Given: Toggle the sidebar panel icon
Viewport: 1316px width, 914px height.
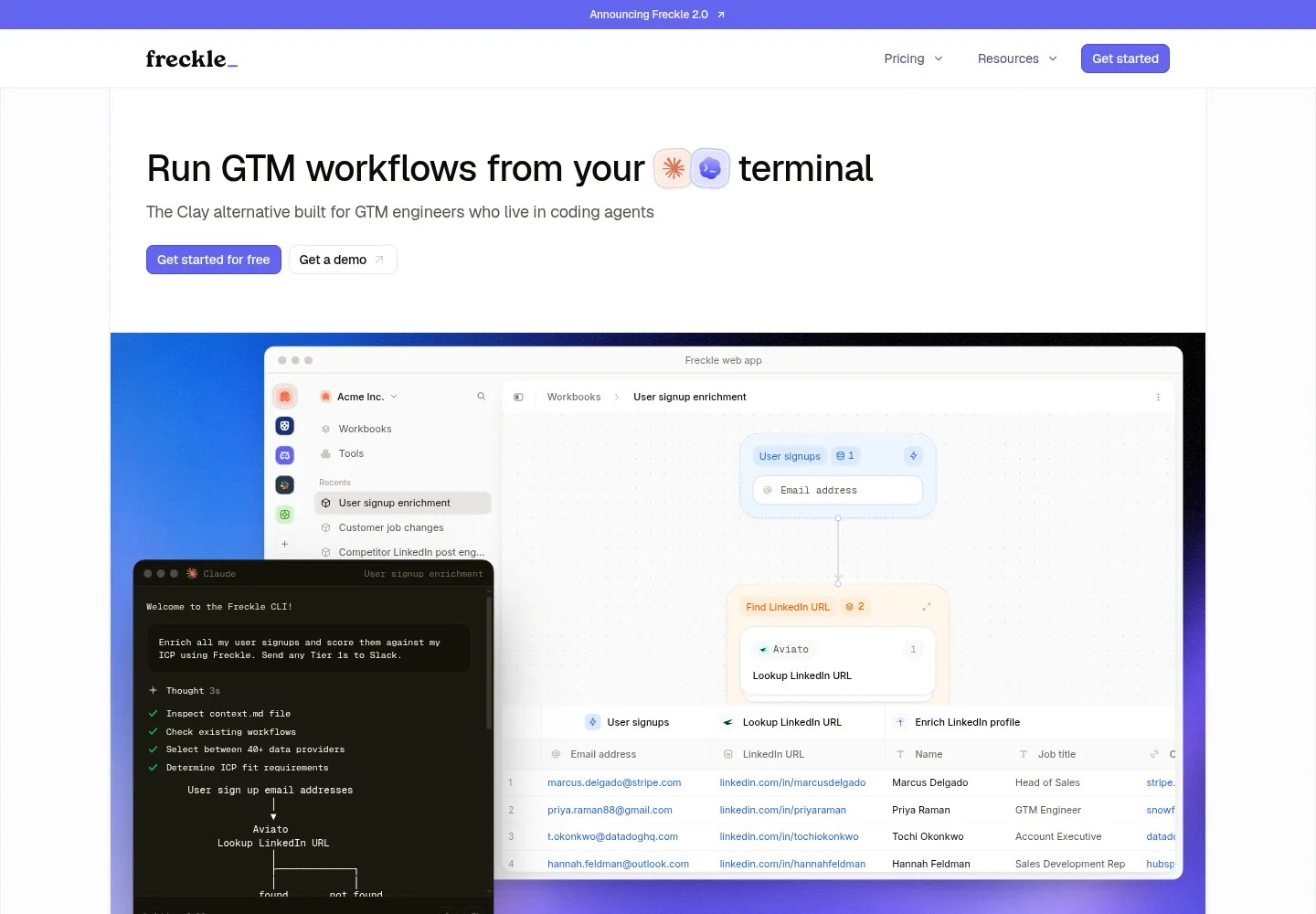Looking at the screenshot, I should pos(518,397).
